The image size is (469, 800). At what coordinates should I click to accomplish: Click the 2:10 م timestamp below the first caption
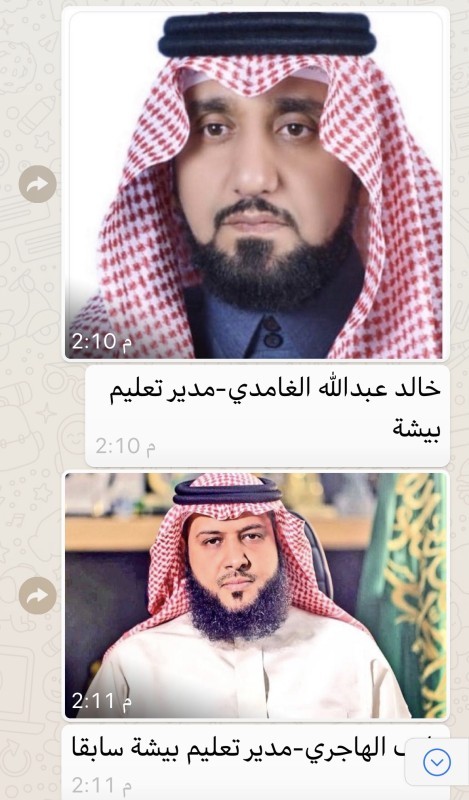[126, 446]
